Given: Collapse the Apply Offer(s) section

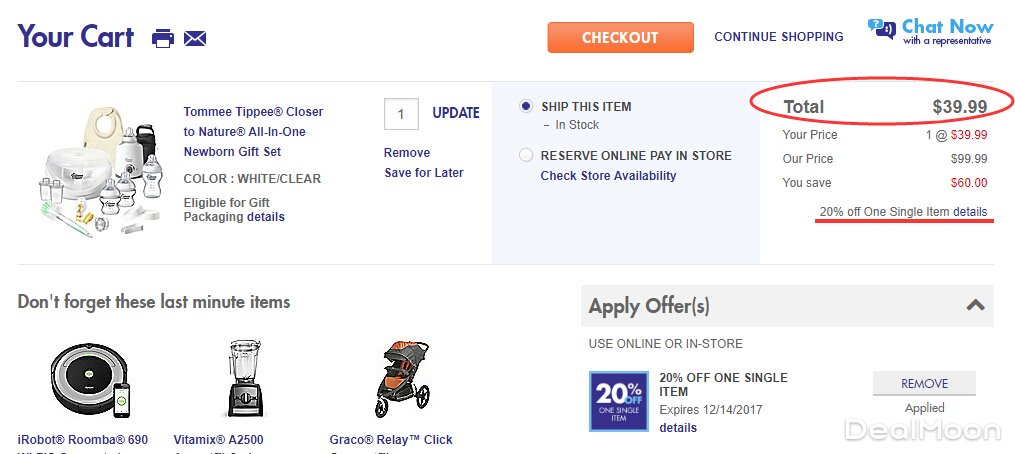Looking at the screenshot, I should click(975, 306).
